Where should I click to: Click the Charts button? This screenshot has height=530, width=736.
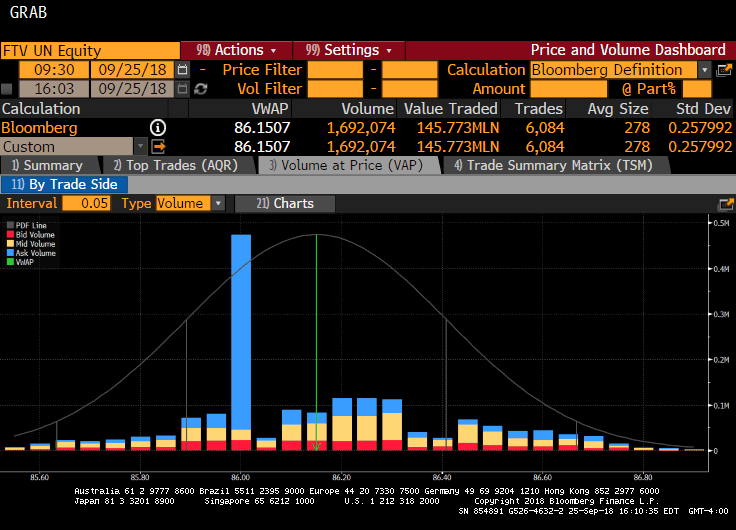[284, 203]
